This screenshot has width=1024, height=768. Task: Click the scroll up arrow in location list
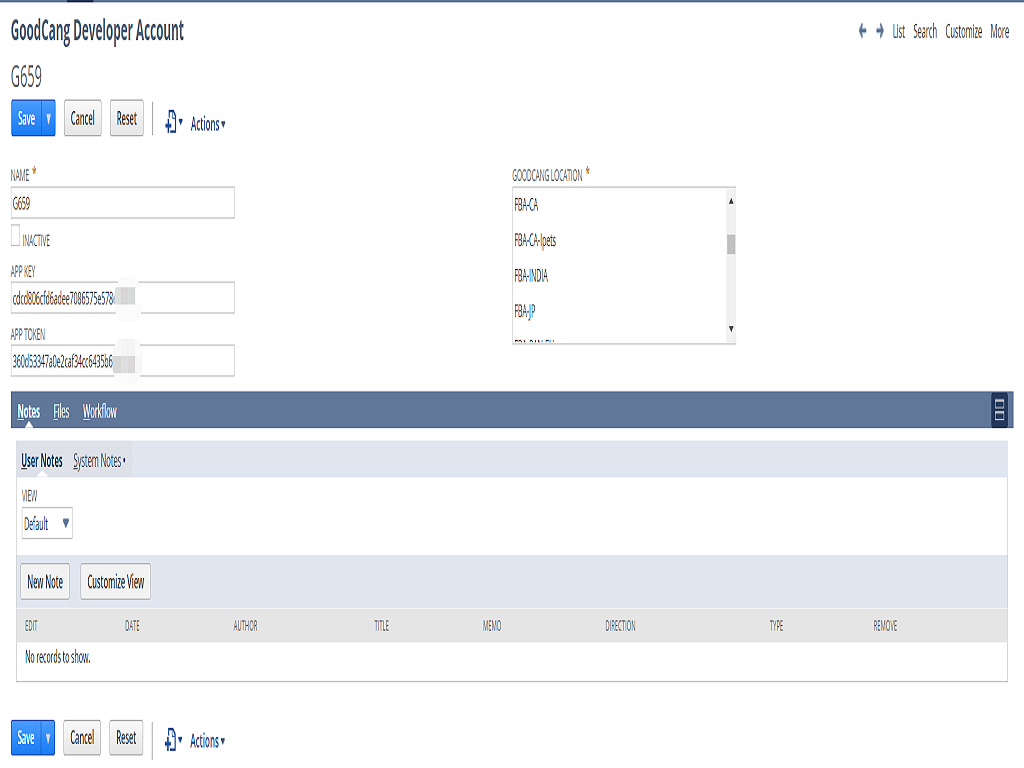[x=731, y=200]
